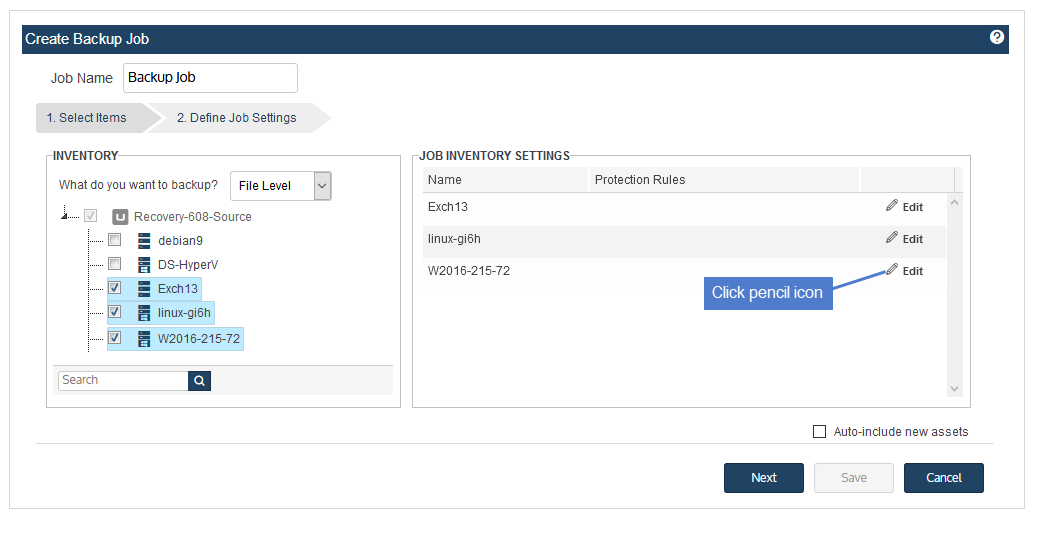Enable Auto-include new assets checkbox
The image size is (1053, 534).
pyautogui.click(x=819, y=431)
